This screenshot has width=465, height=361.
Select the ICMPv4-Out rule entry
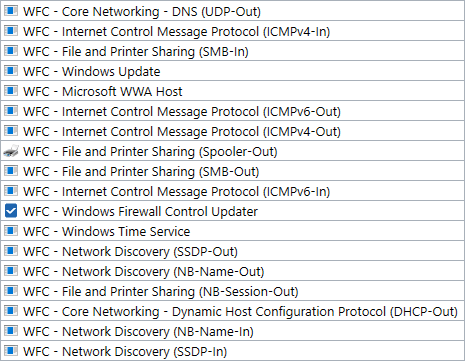(x=232, y=131)
